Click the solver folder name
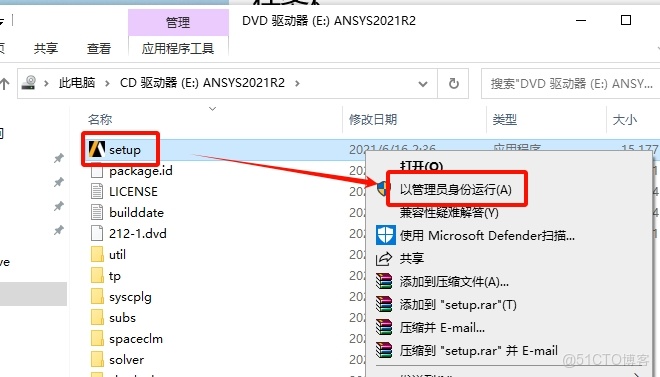This screenshot has width=660, height=377. pos(126,360)
